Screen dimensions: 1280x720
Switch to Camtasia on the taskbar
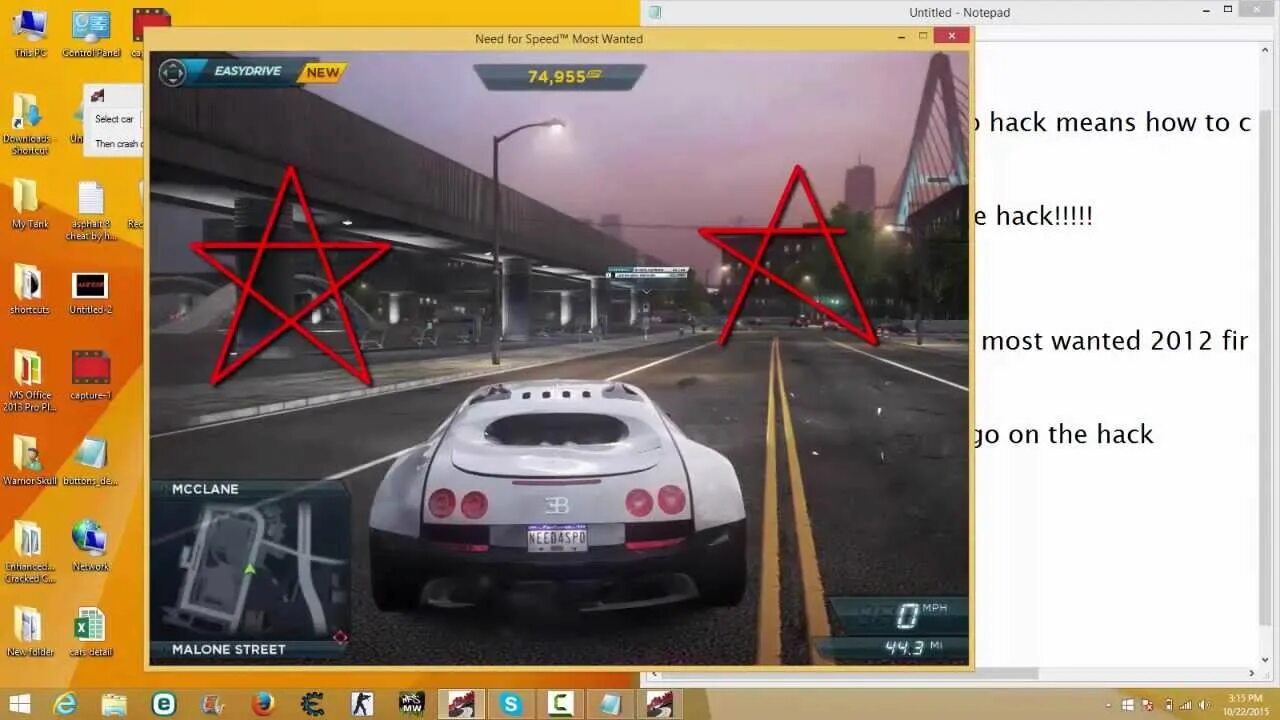(x=561, y=704)
